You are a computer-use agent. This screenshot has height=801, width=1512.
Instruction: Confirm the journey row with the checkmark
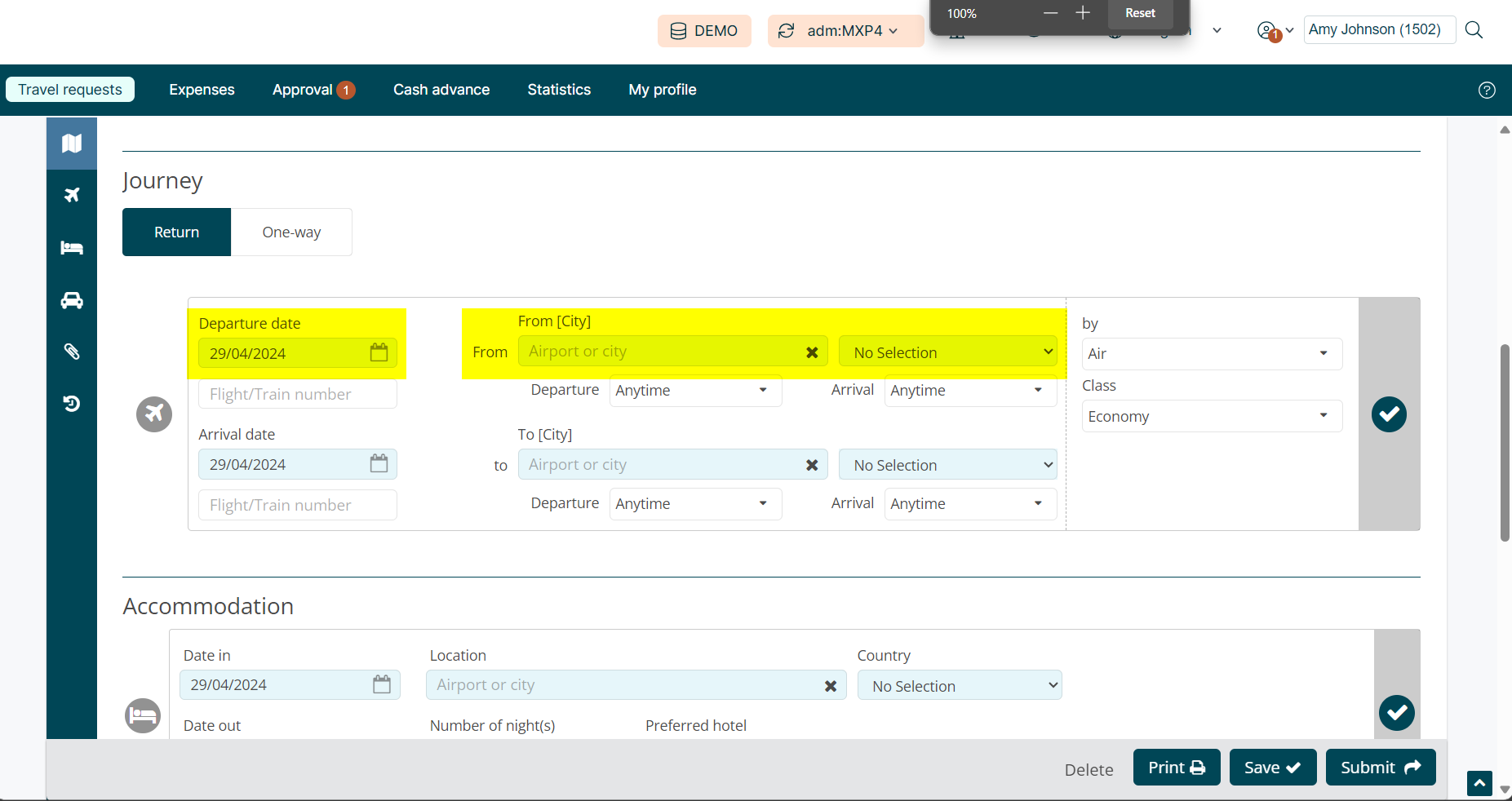point(1389,414)
